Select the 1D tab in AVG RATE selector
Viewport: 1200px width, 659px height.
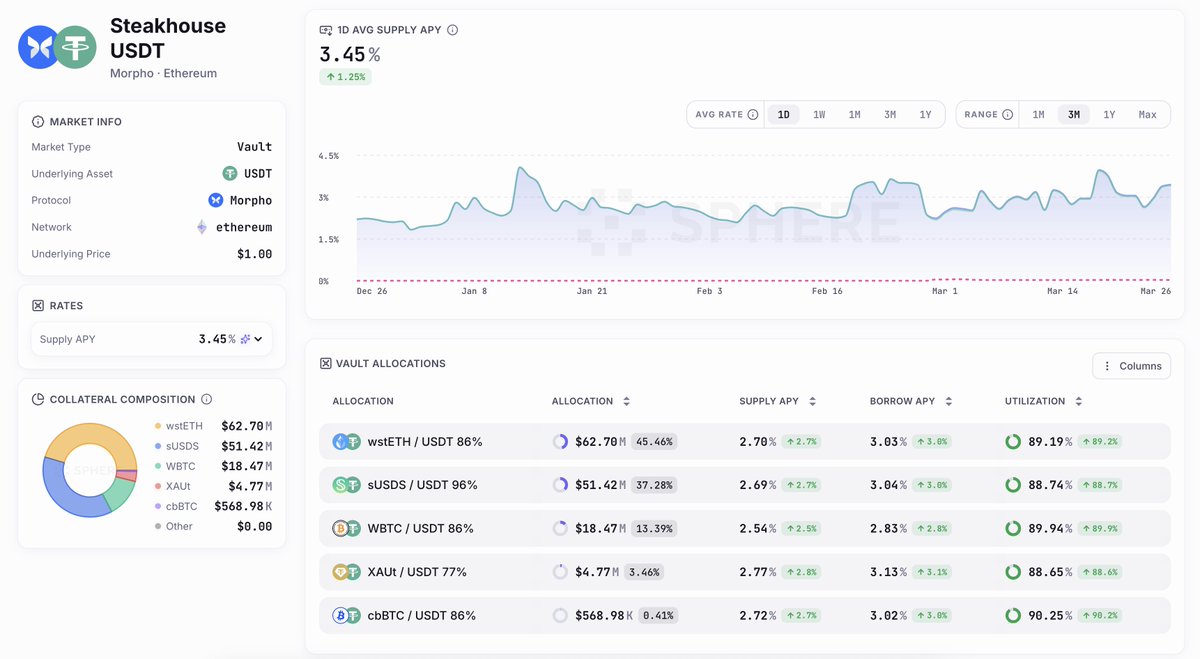click(x=783, y=114)
